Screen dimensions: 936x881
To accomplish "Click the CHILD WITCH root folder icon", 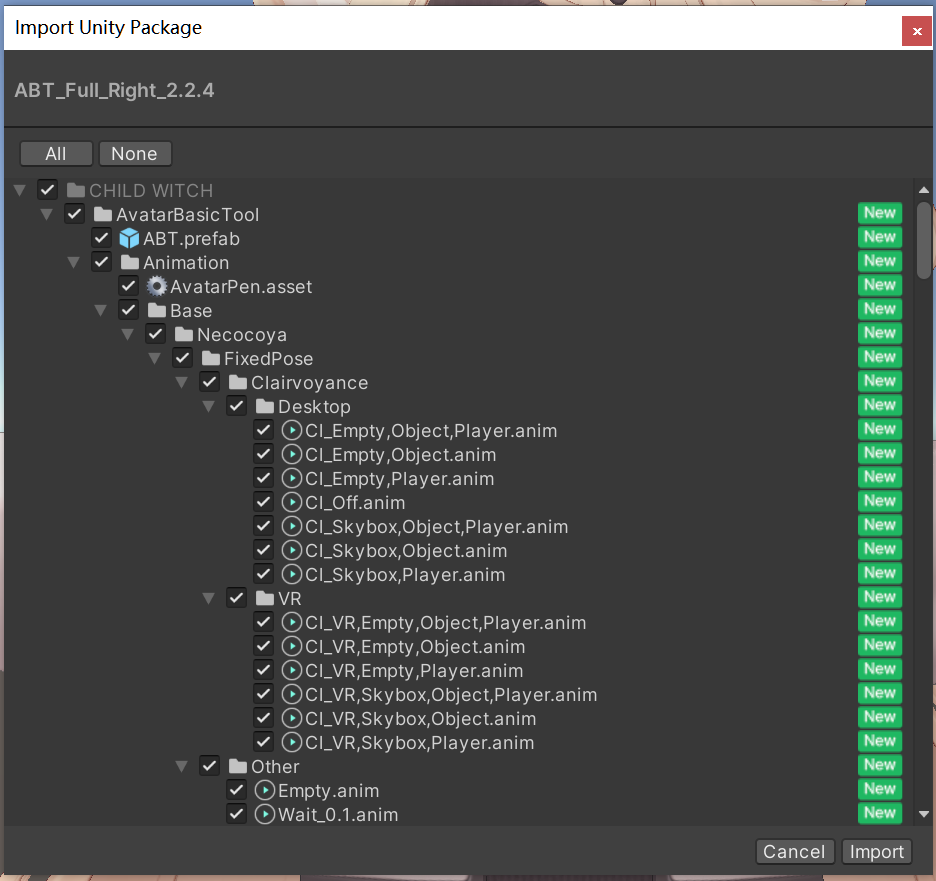I will pyautogui.click(x=75, y=191).
